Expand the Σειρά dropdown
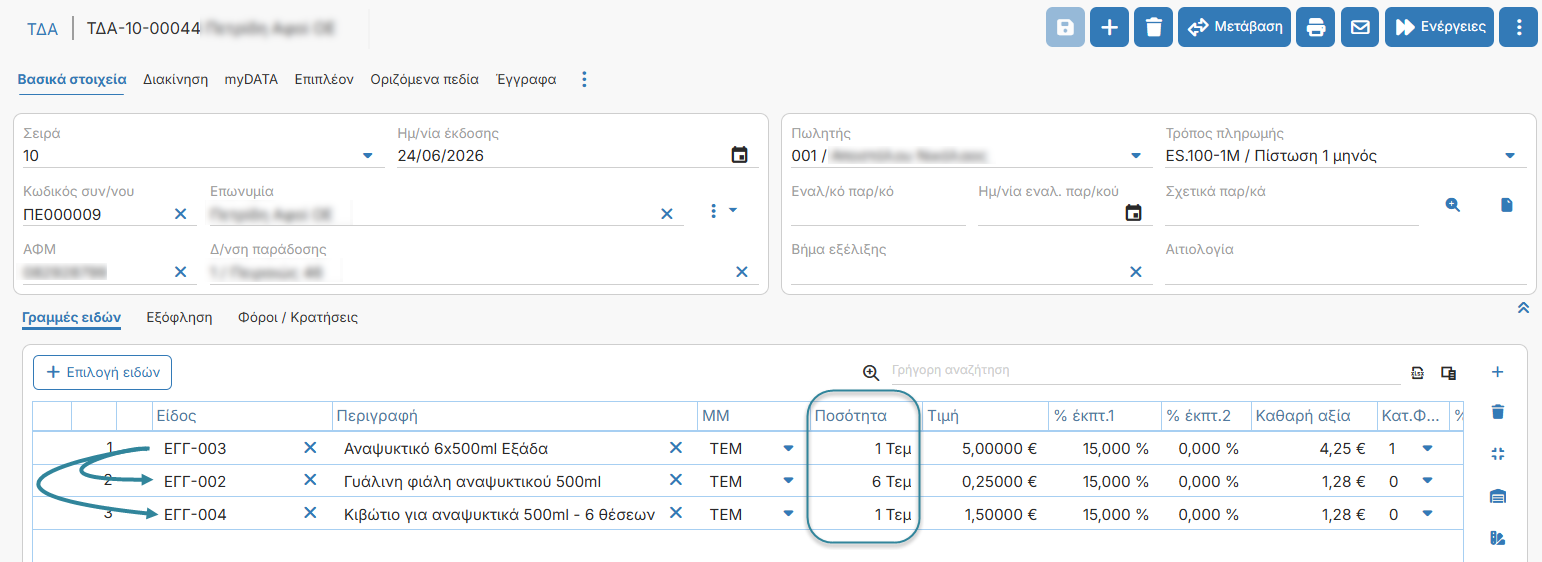This screenshot has height=562, width=1542. [368, 156]
